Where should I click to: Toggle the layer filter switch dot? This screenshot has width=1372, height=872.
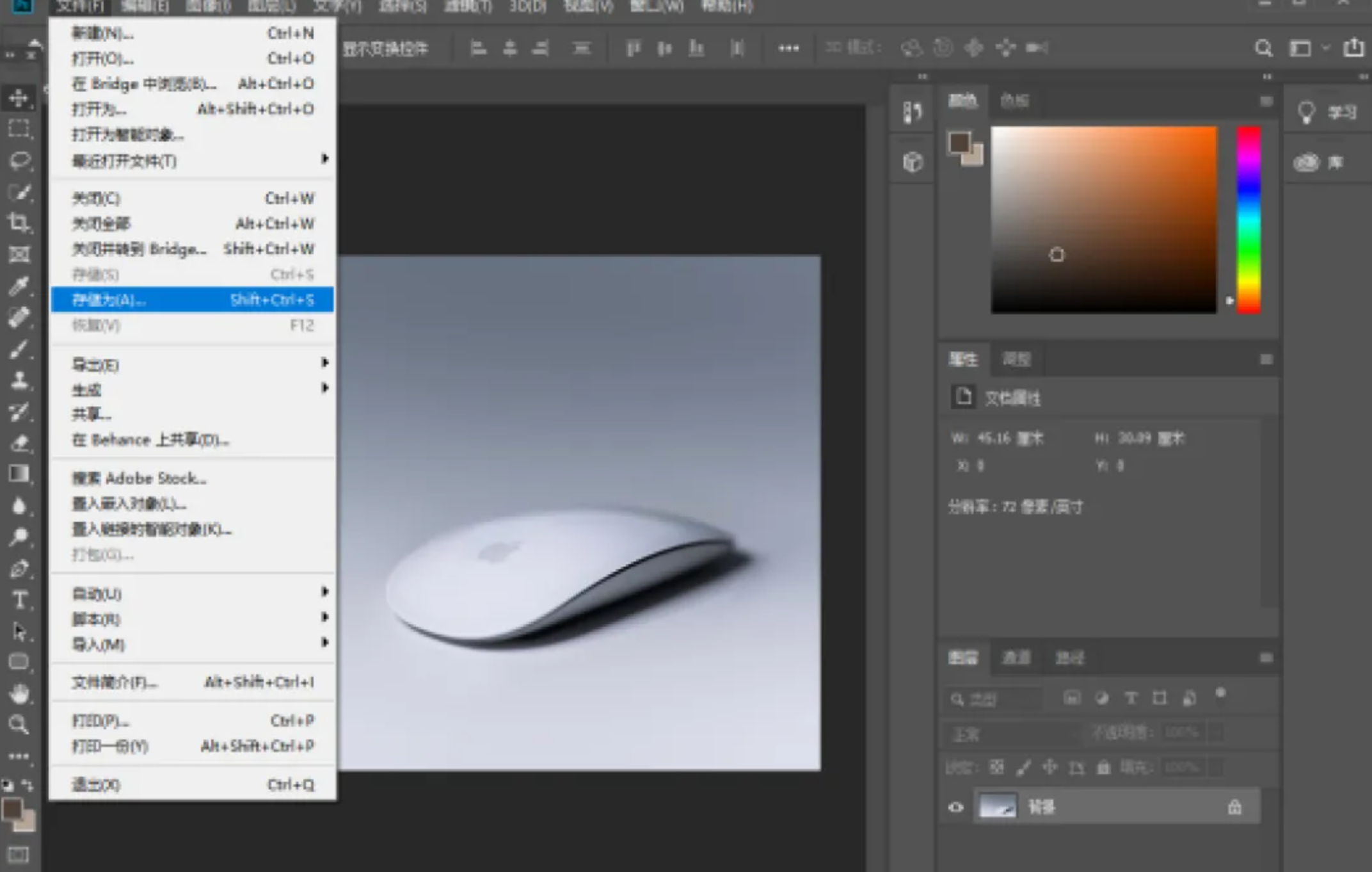click(1220, 693)
